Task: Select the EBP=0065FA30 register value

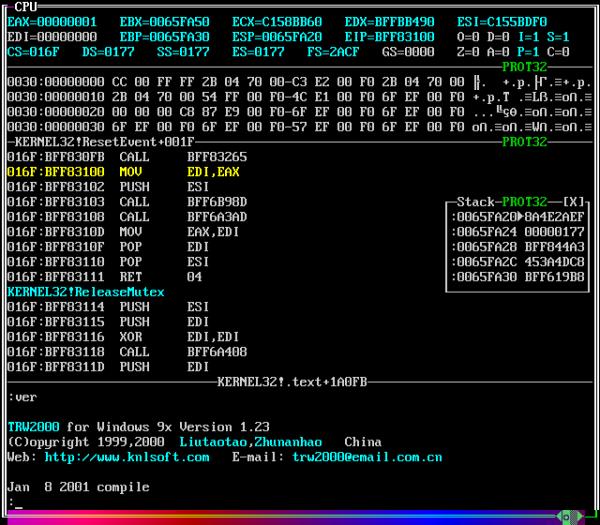Action: 165,37
